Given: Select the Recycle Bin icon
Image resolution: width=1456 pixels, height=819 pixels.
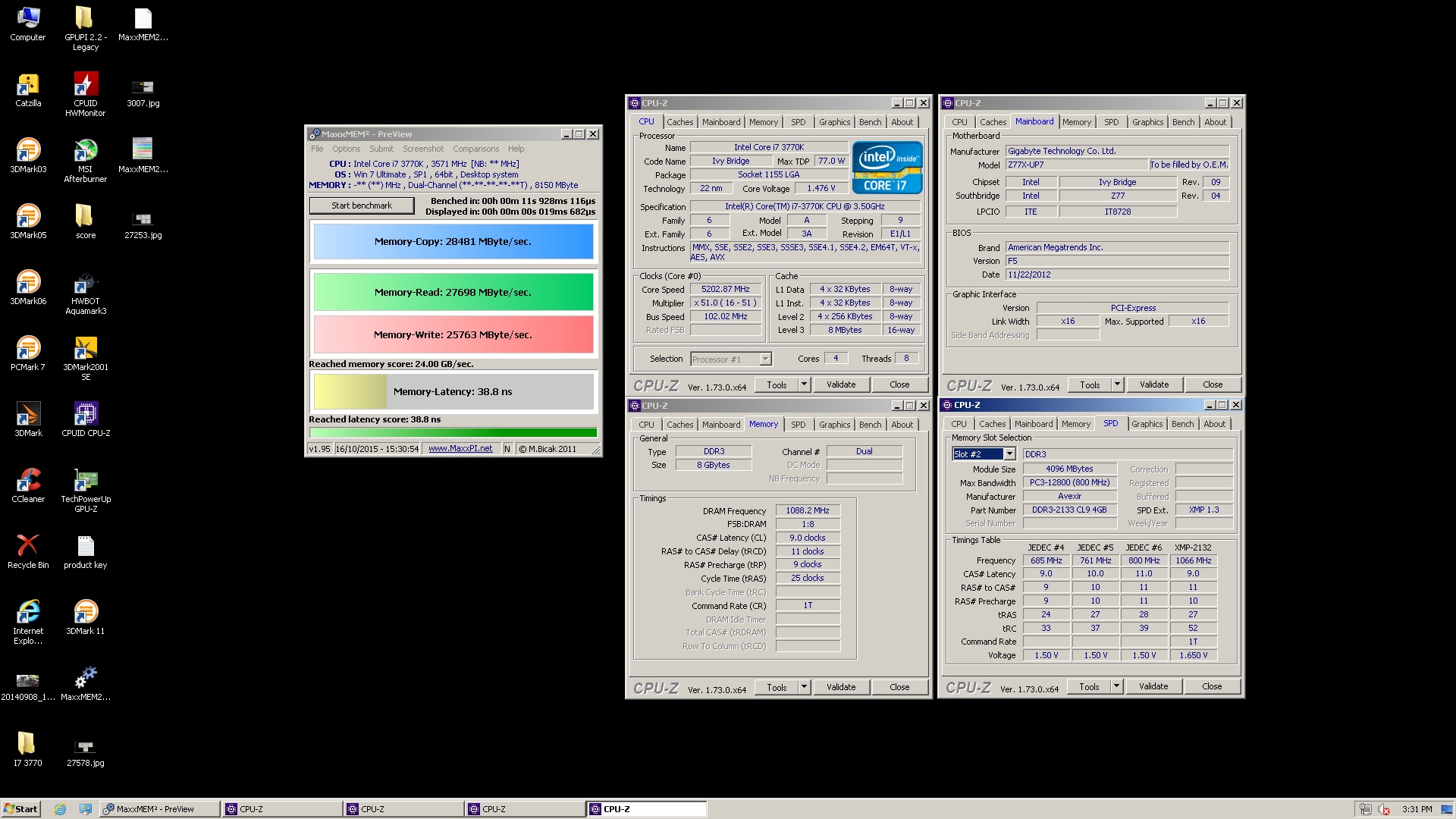Looking at the screenshot, I should point(28,551).
